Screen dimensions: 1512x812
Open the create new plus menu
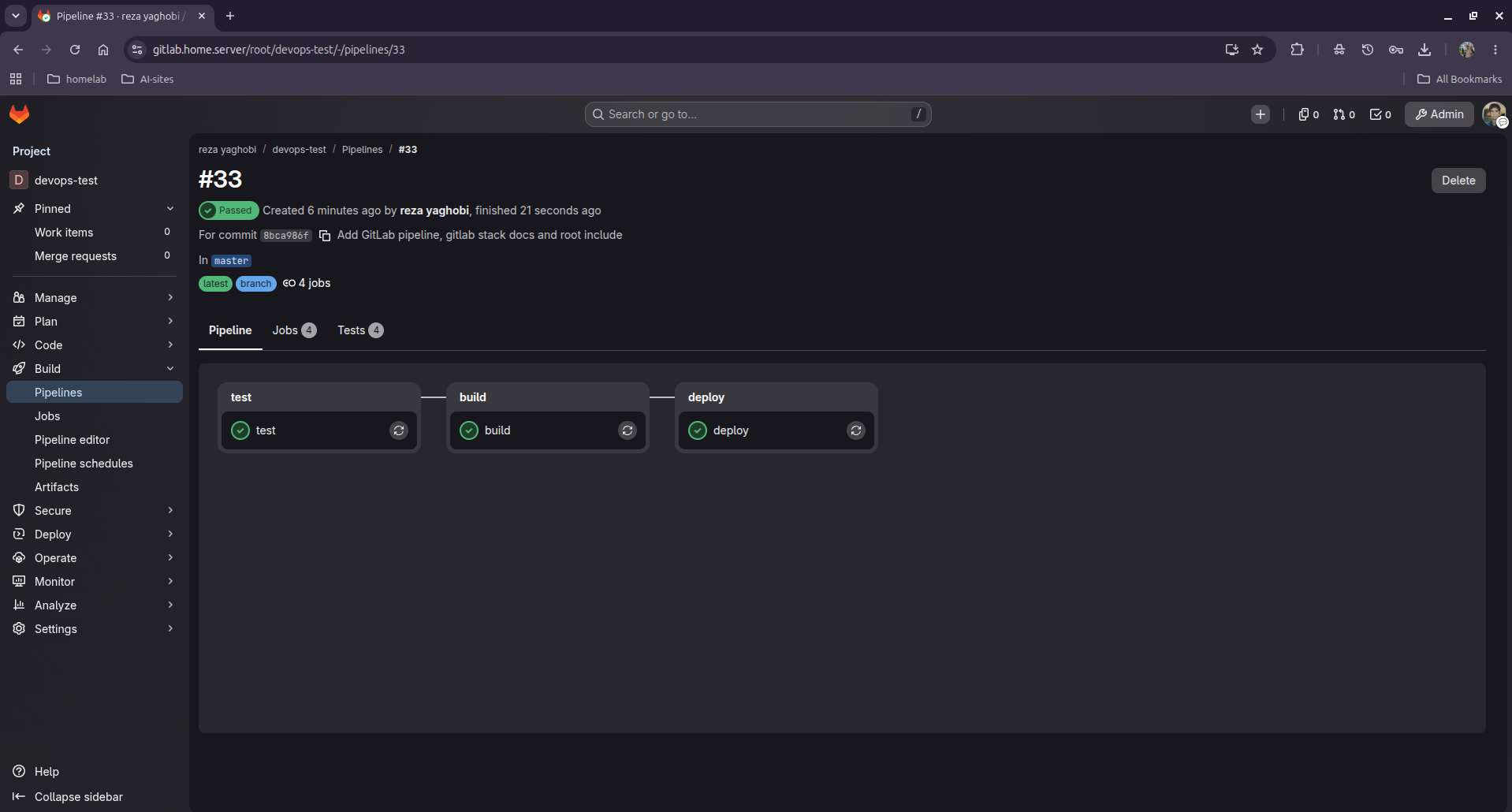click(1261, 114)
